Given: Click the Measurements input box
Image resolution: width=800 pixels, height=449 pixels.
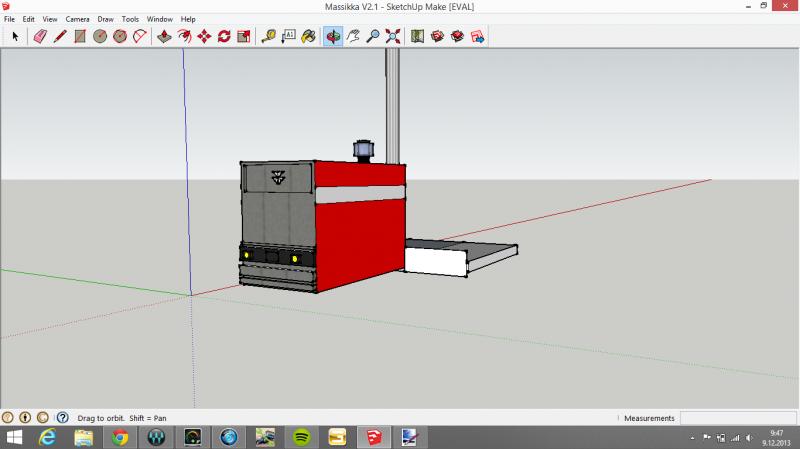Looking at the screenshot, I should [738, 418].
